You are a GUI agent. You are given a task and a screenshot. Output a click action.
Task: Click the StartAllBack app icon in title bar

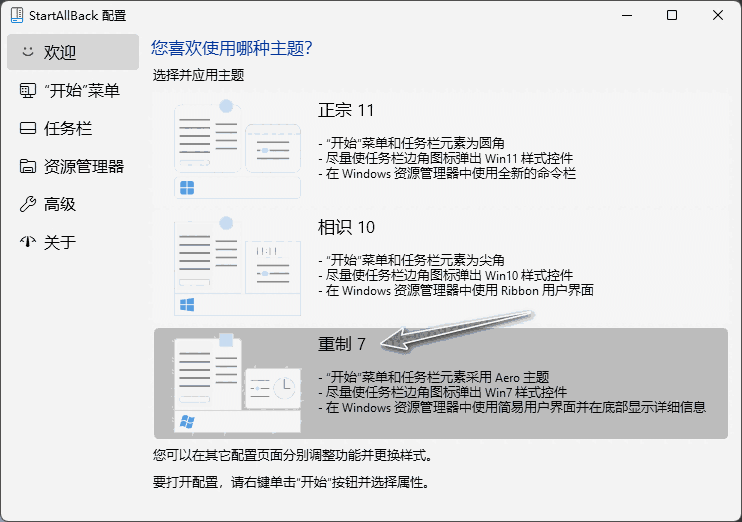(17, 15)
